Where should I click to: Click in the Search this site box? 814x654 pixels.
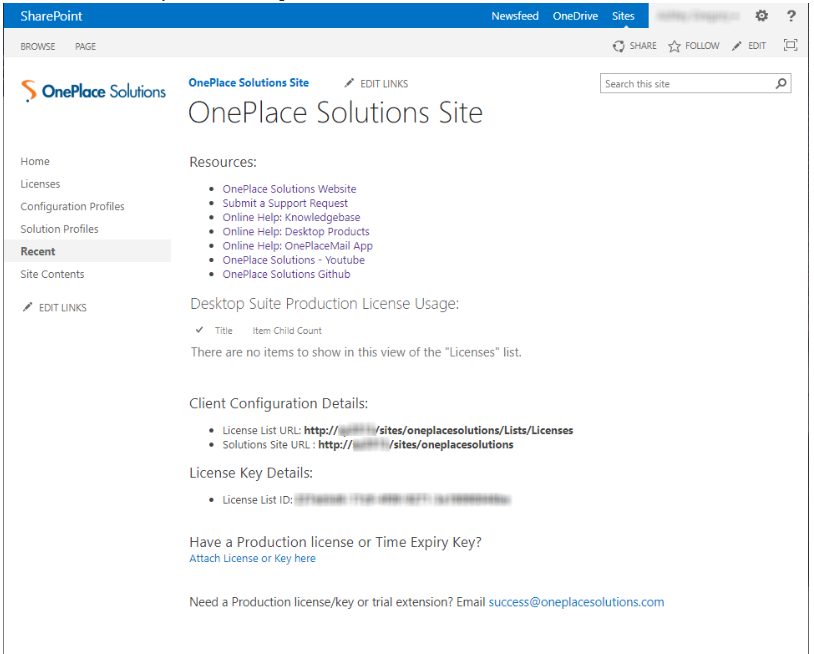coord(685,84)
